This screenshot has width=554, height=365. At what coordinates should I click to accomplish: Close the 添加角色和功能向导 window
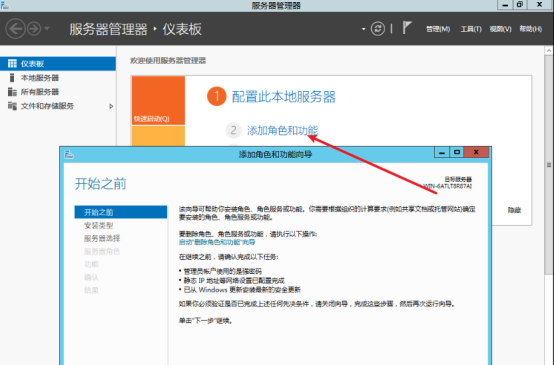tap(476, 152)
